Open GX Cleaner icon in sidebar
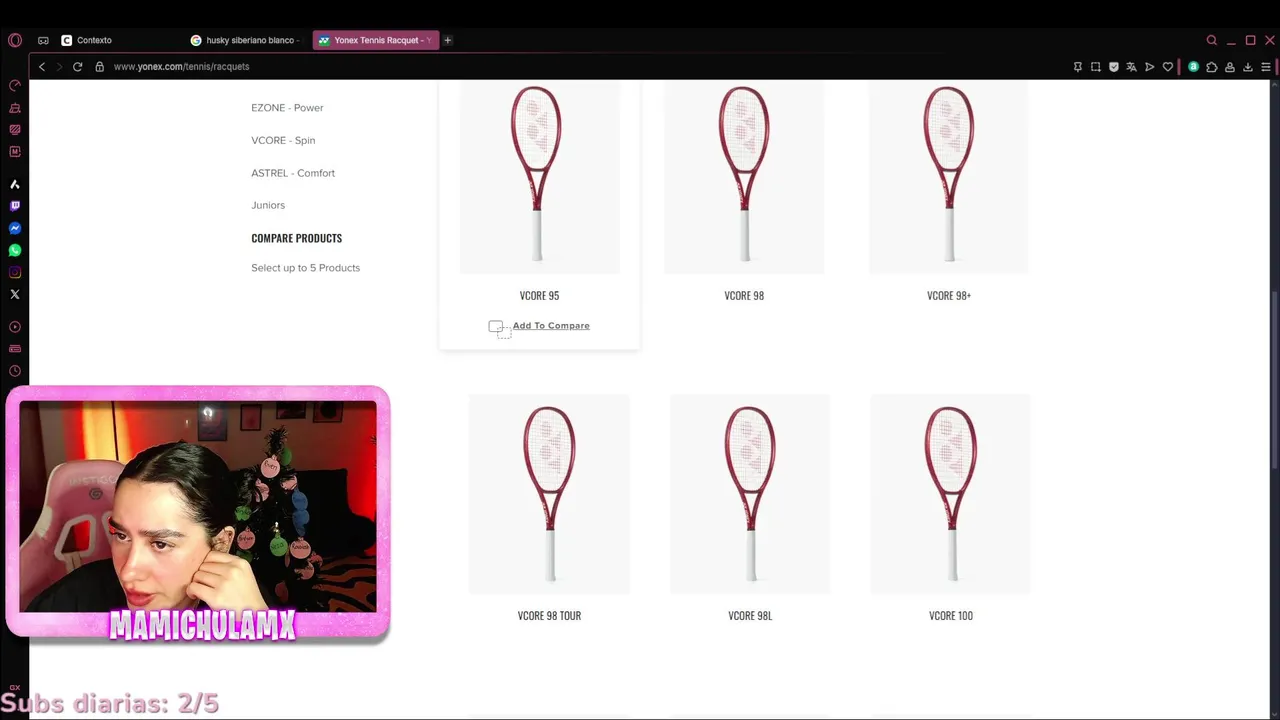Screen dimensions: 1280x720 tap(15, 108)
